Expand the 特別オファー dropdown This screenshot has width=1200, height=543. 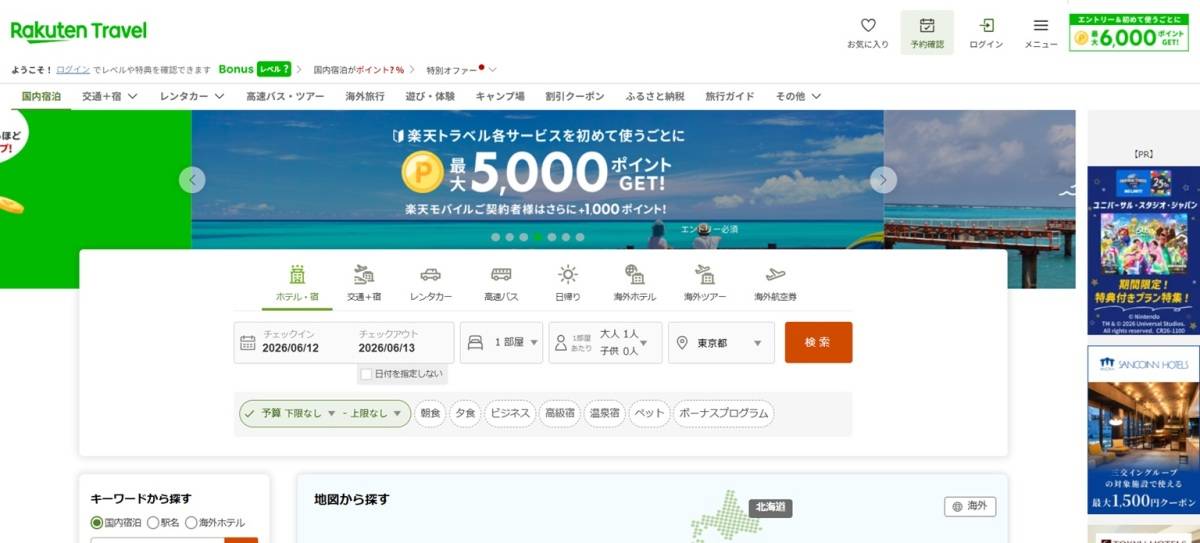(461, 70)
